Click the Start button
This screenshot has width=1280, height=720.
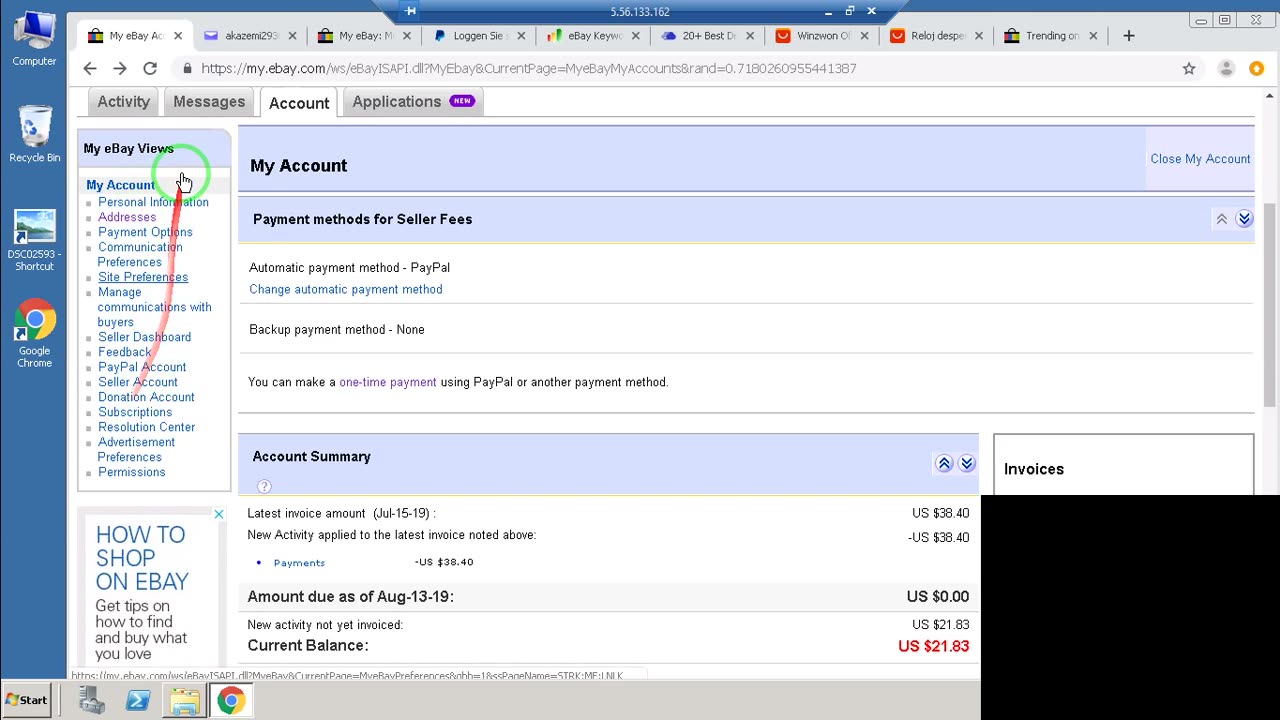[26, 700]
